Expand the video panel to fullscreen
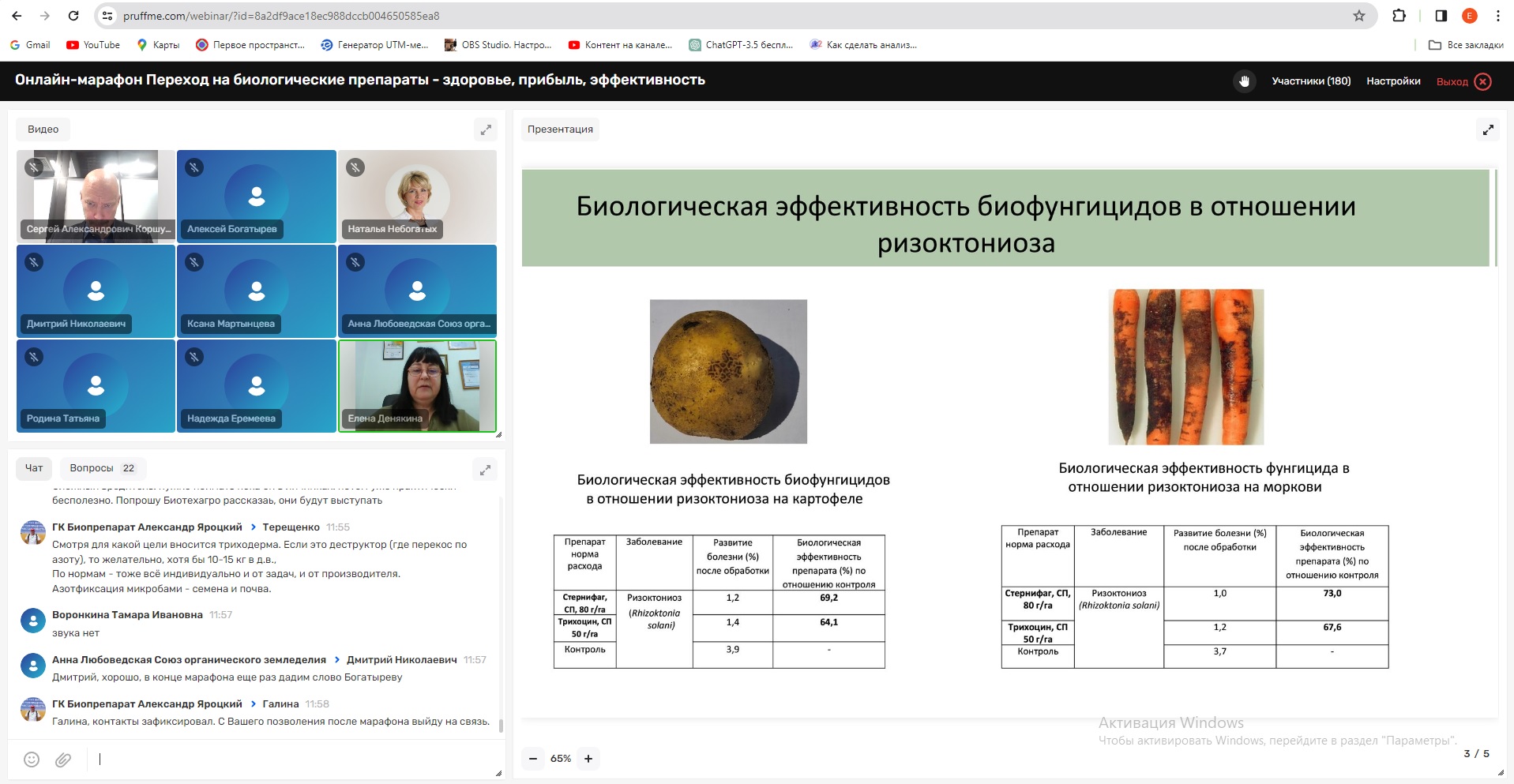Viewport: 1514px width, 784px height. point(486,129)
